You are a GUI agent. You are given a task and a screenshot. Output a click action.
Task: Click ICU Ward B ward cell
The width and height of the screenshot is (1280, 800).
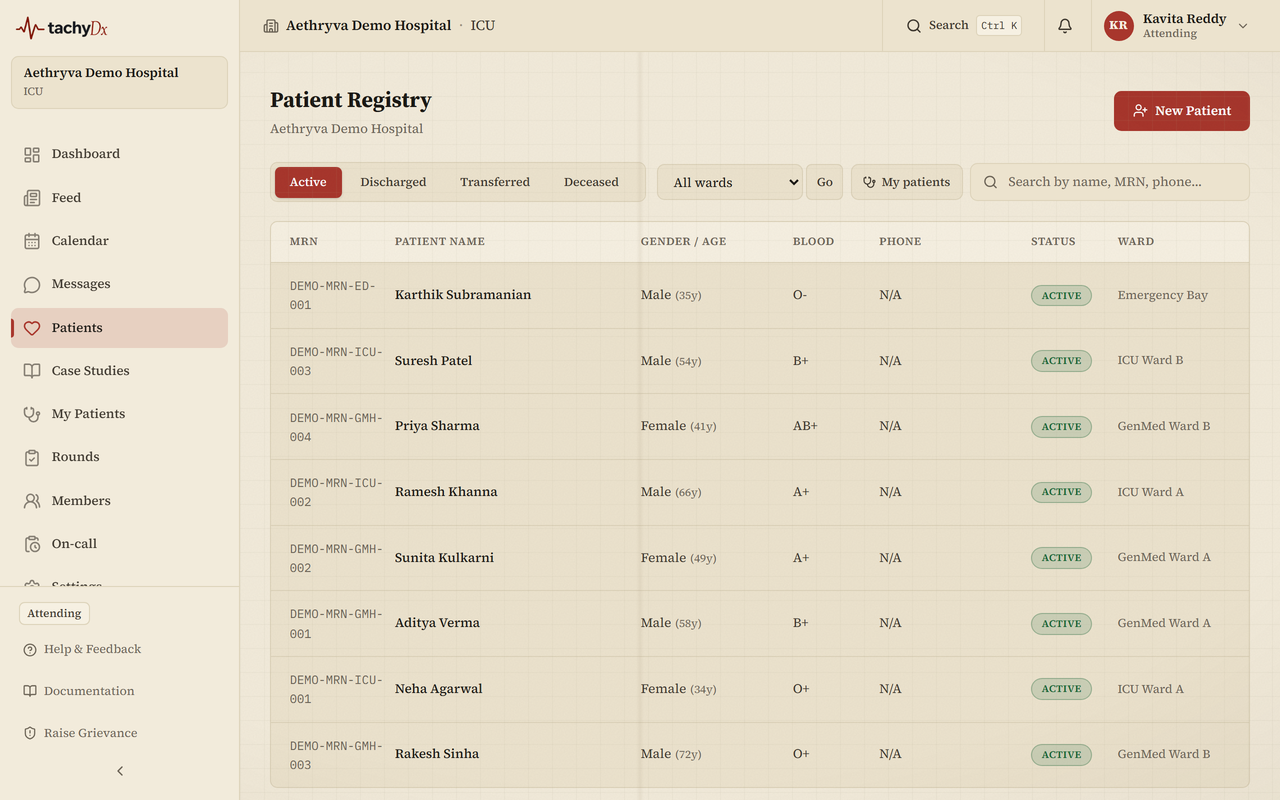pyautogui.click(x=1150, y=360)
